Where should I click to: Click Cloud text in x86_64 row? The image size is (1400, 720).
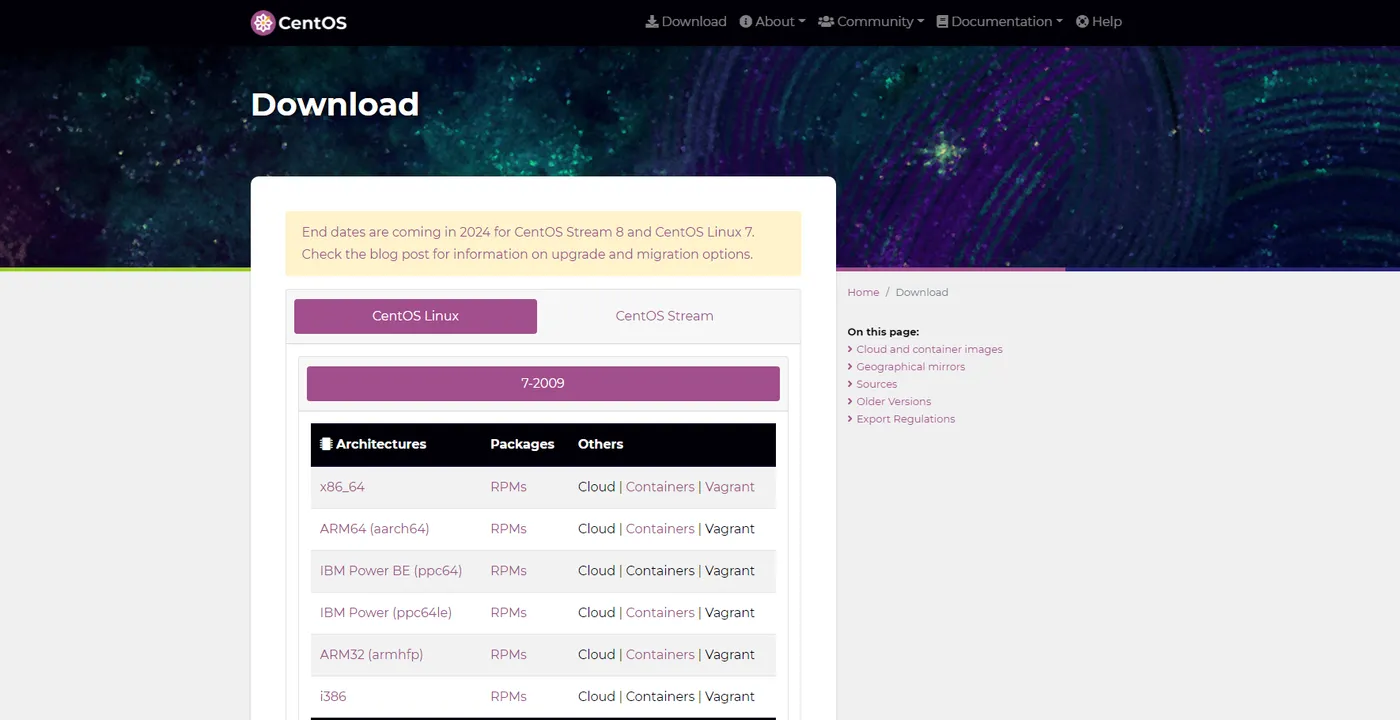(596, 487)
